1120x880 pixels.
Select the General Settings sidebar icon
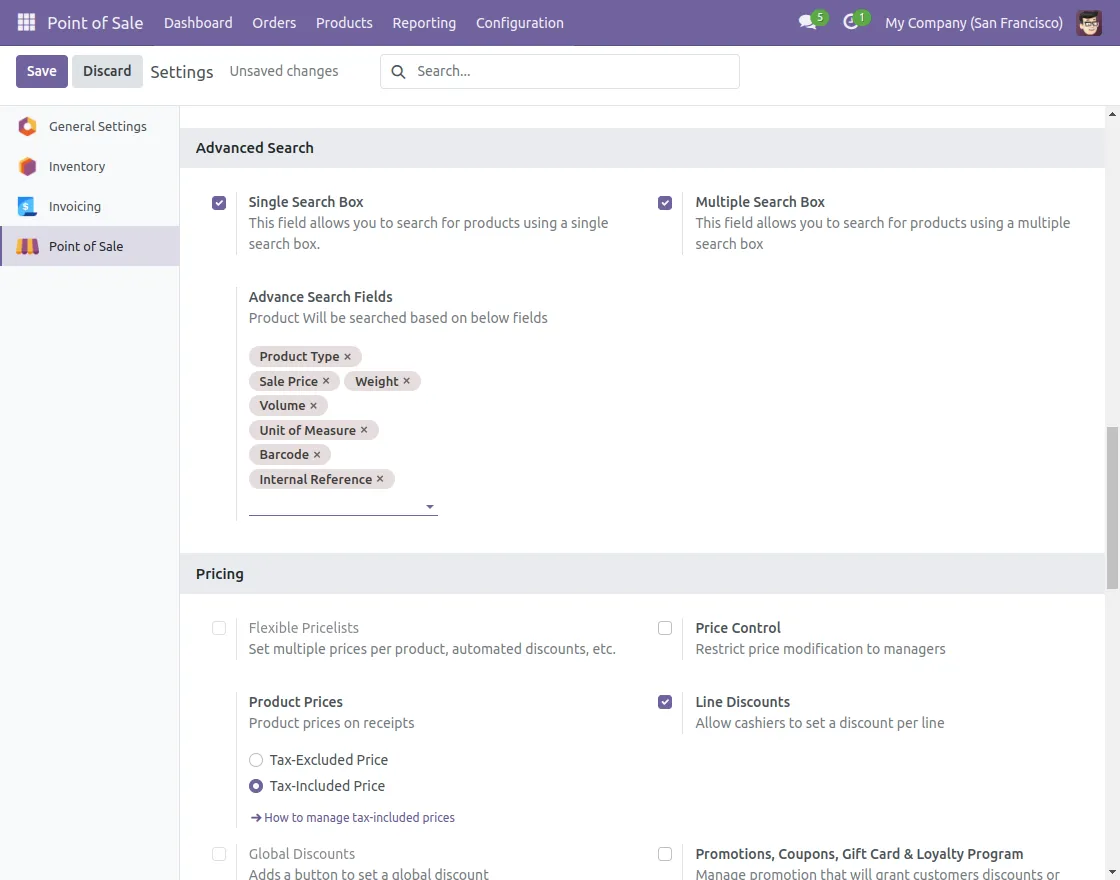[28, 127]
